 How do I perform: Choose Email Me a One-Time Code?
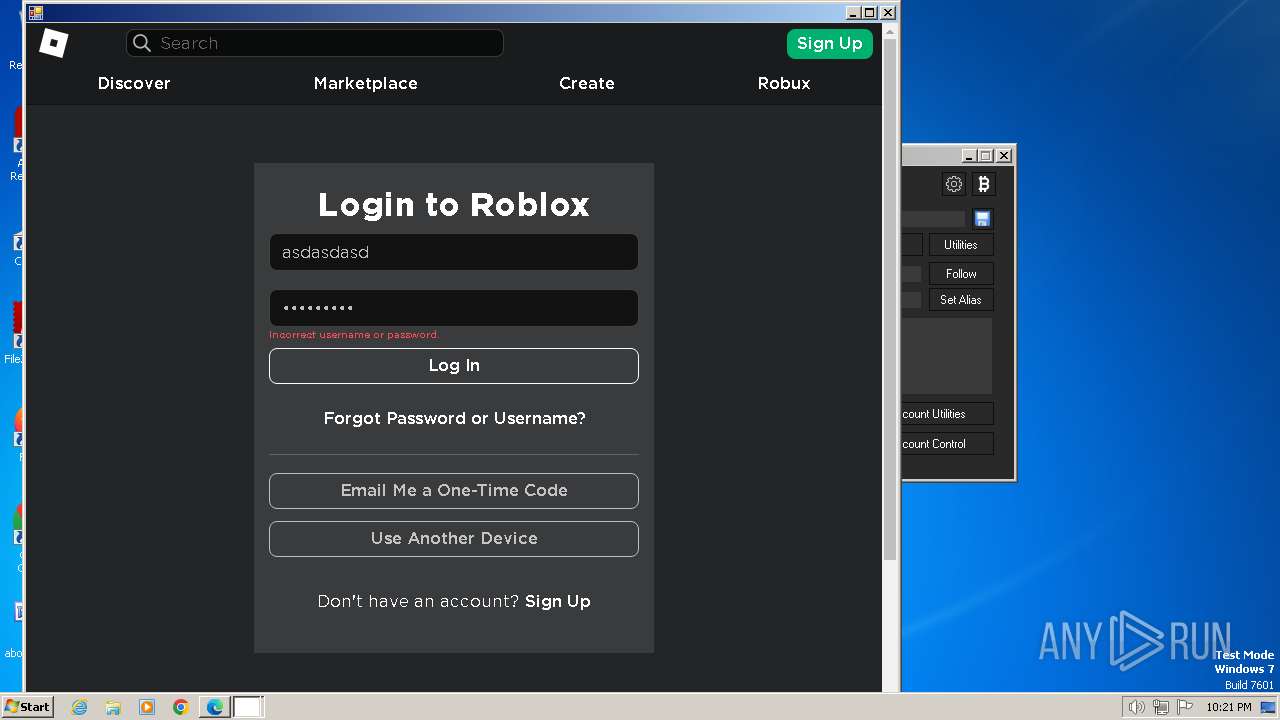pyautogui.click(x=454, y=491)
